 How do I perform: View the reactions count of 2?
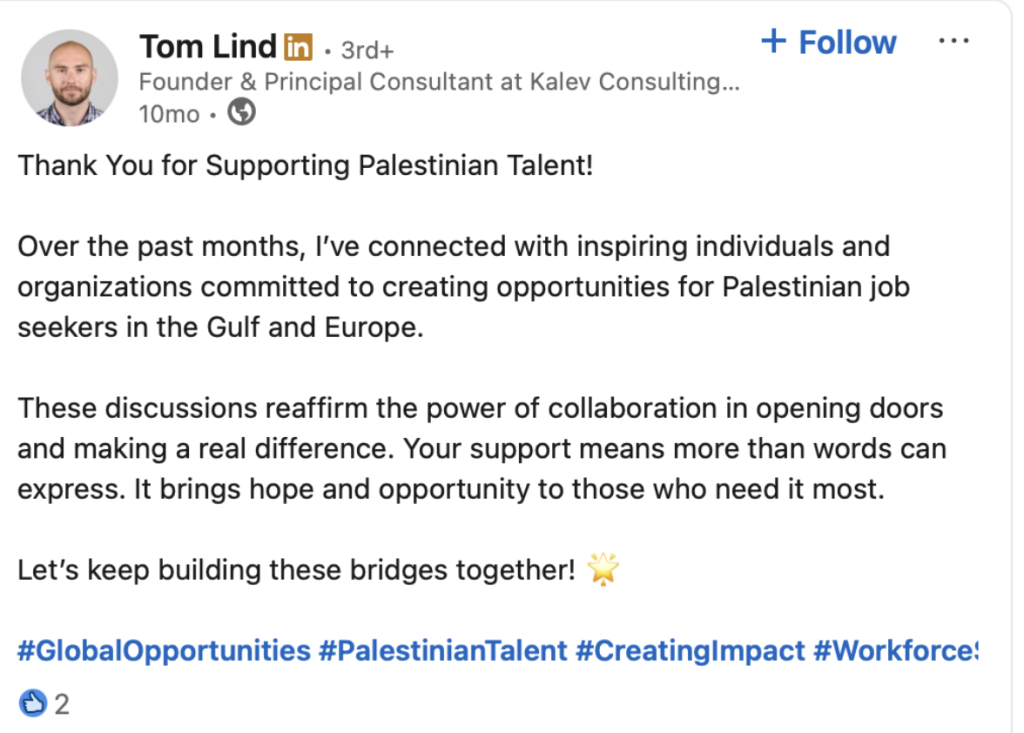[62, 705]
